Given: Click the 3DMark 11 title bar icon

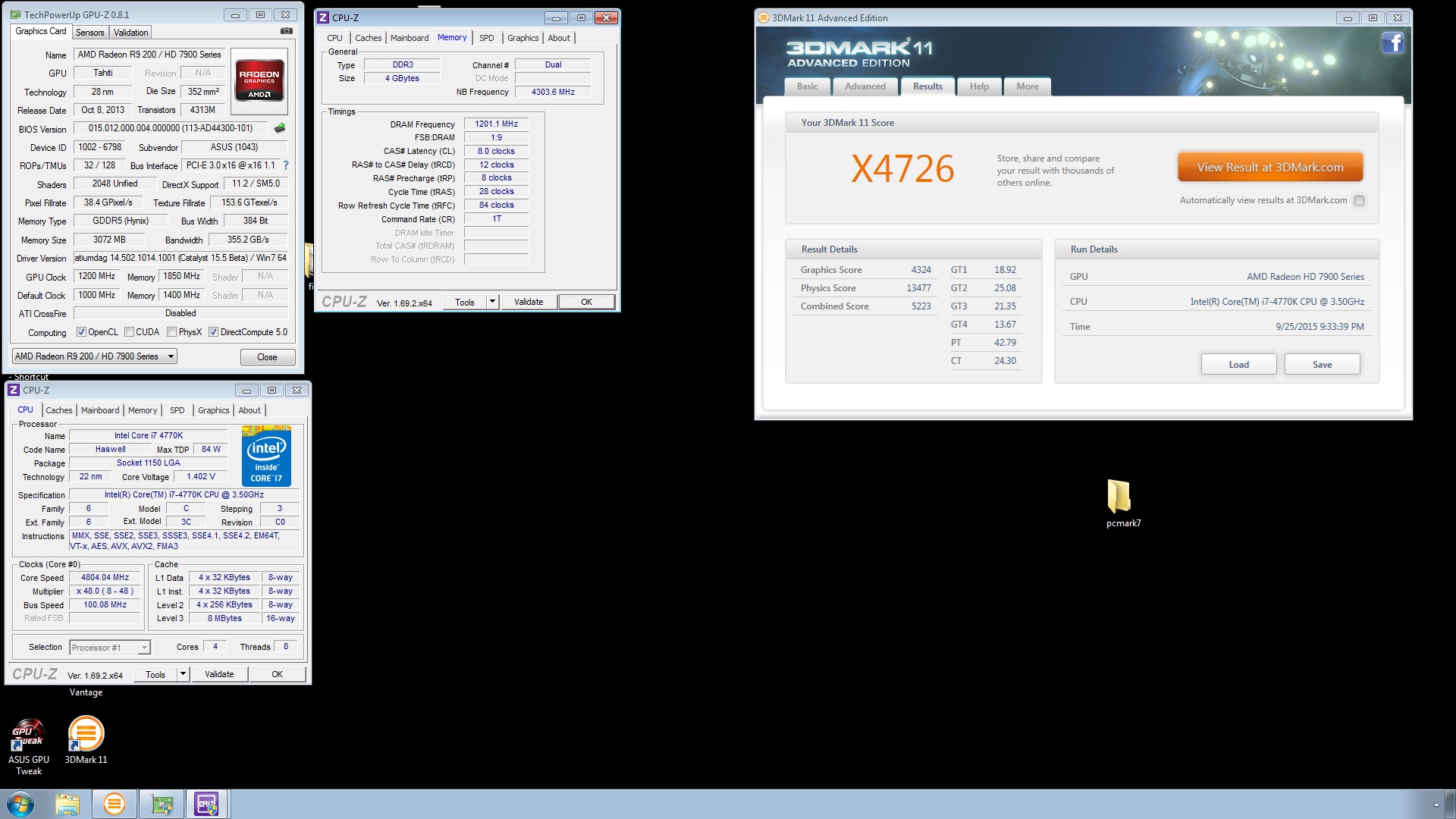Looking at the screenshot, I should (x=764, y=17).
